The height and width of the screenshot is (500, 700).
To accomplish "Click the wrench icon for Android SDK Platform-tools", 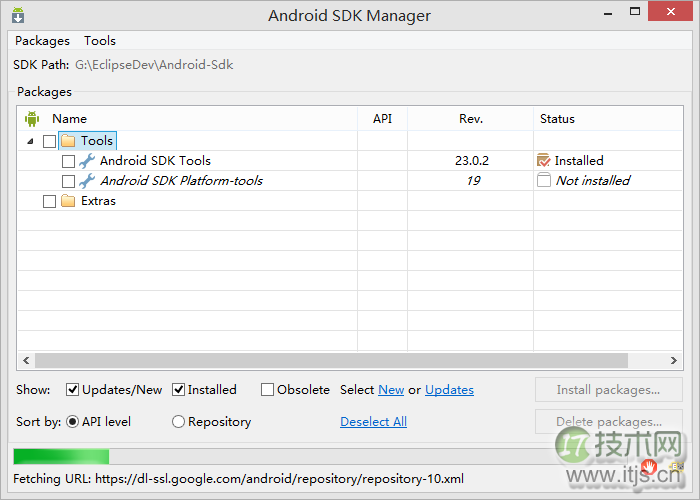I will 87,181.
